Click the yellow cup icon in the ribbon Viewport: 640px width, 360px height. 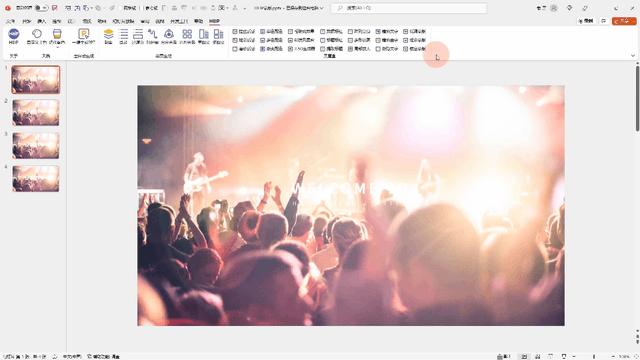pos(57,34)
